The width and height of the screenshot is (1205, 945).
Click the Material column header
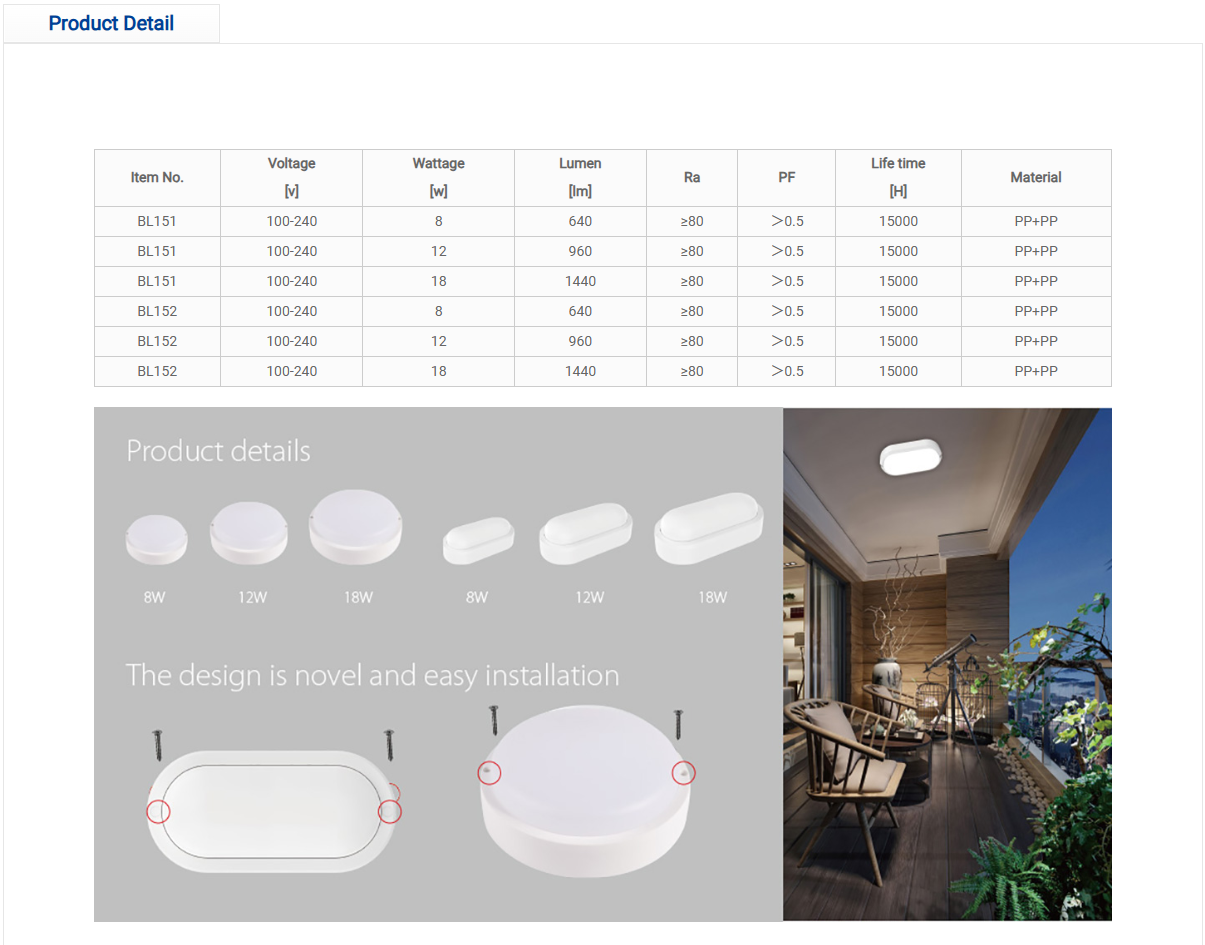(1036, 178)
